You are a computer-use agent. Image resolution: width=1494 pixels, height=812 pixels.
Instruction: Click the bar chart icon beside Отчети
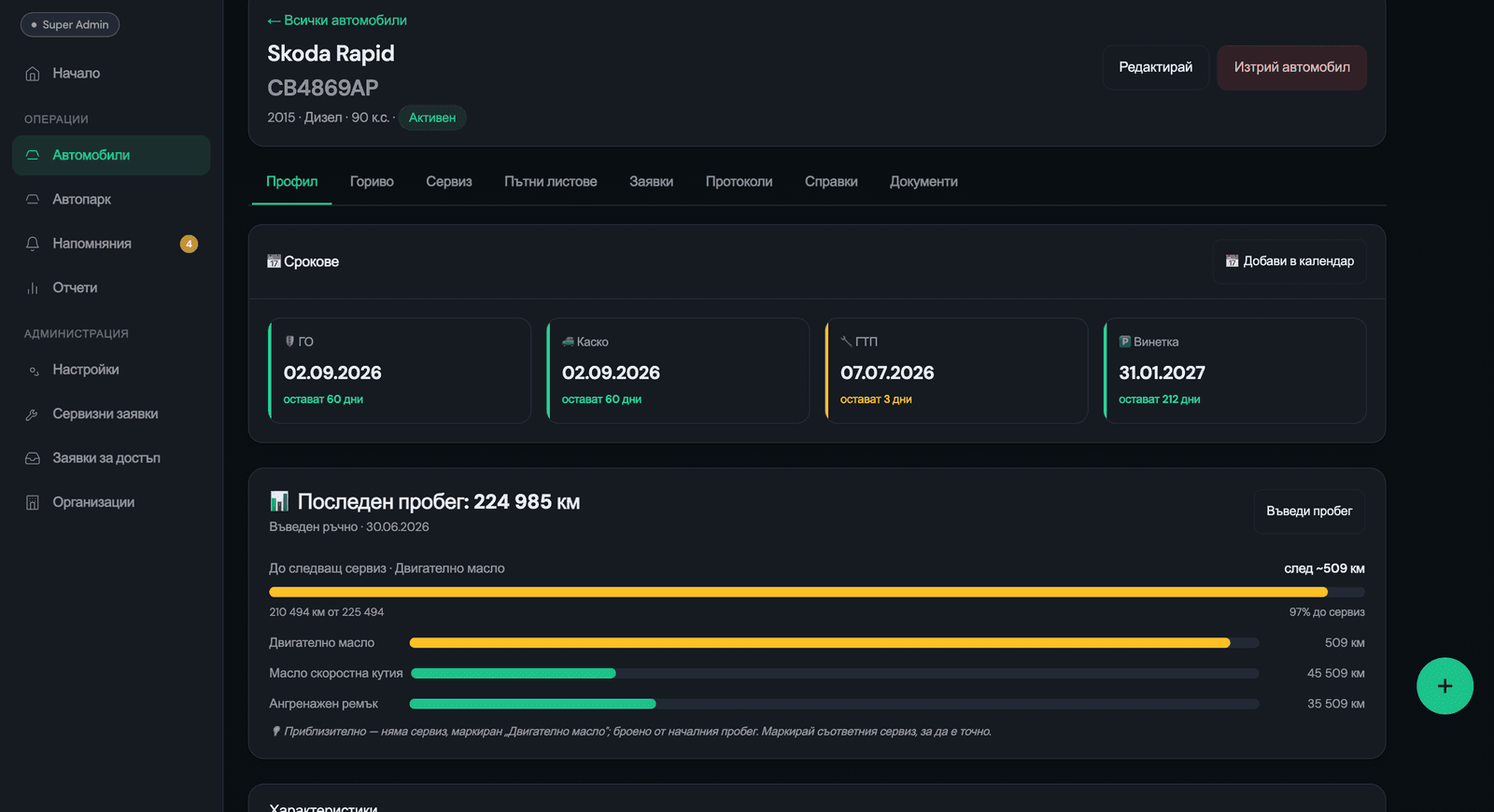(x=33, y=287)
